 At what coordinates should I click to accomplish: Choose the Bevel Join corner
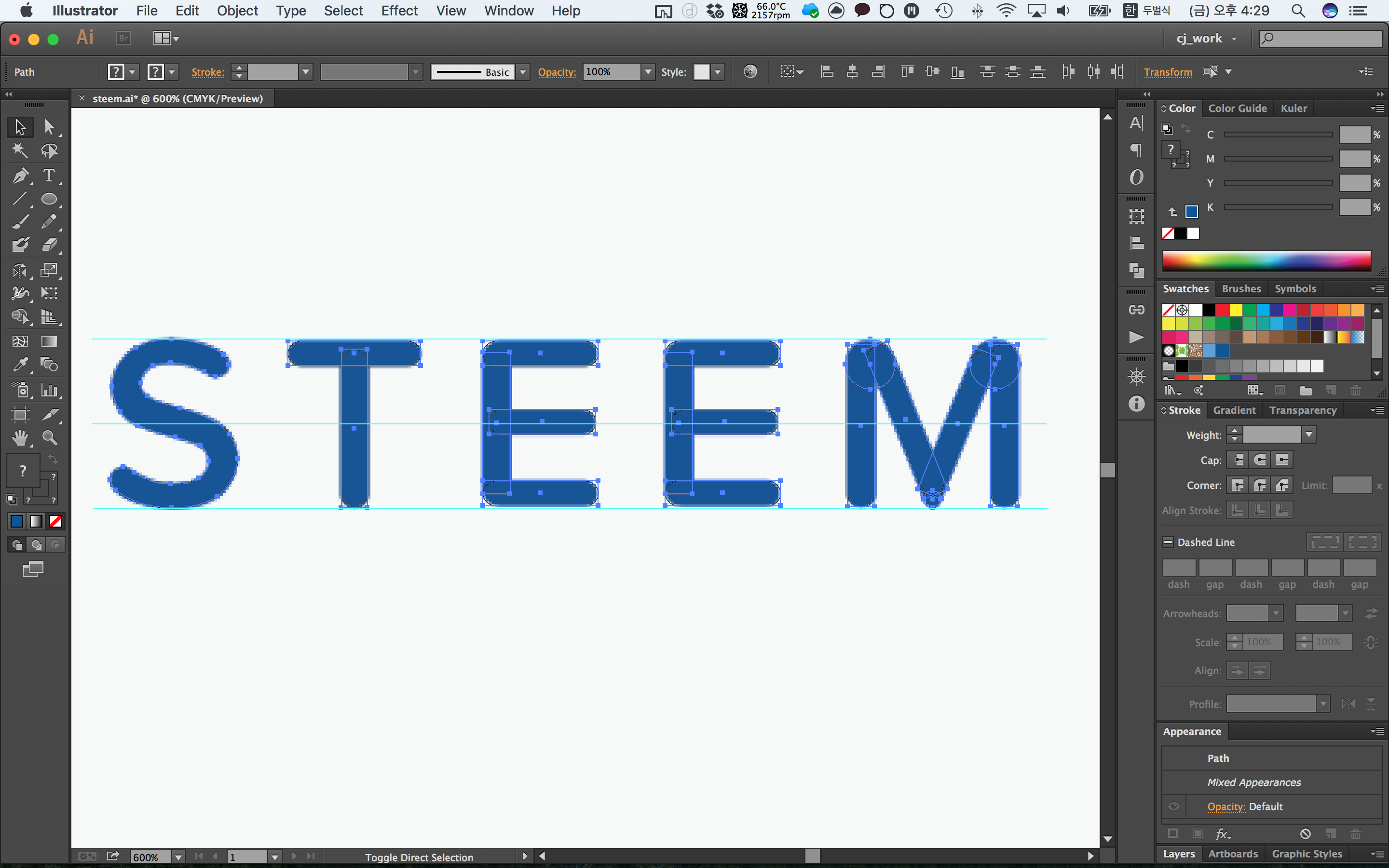[1281, 486]
